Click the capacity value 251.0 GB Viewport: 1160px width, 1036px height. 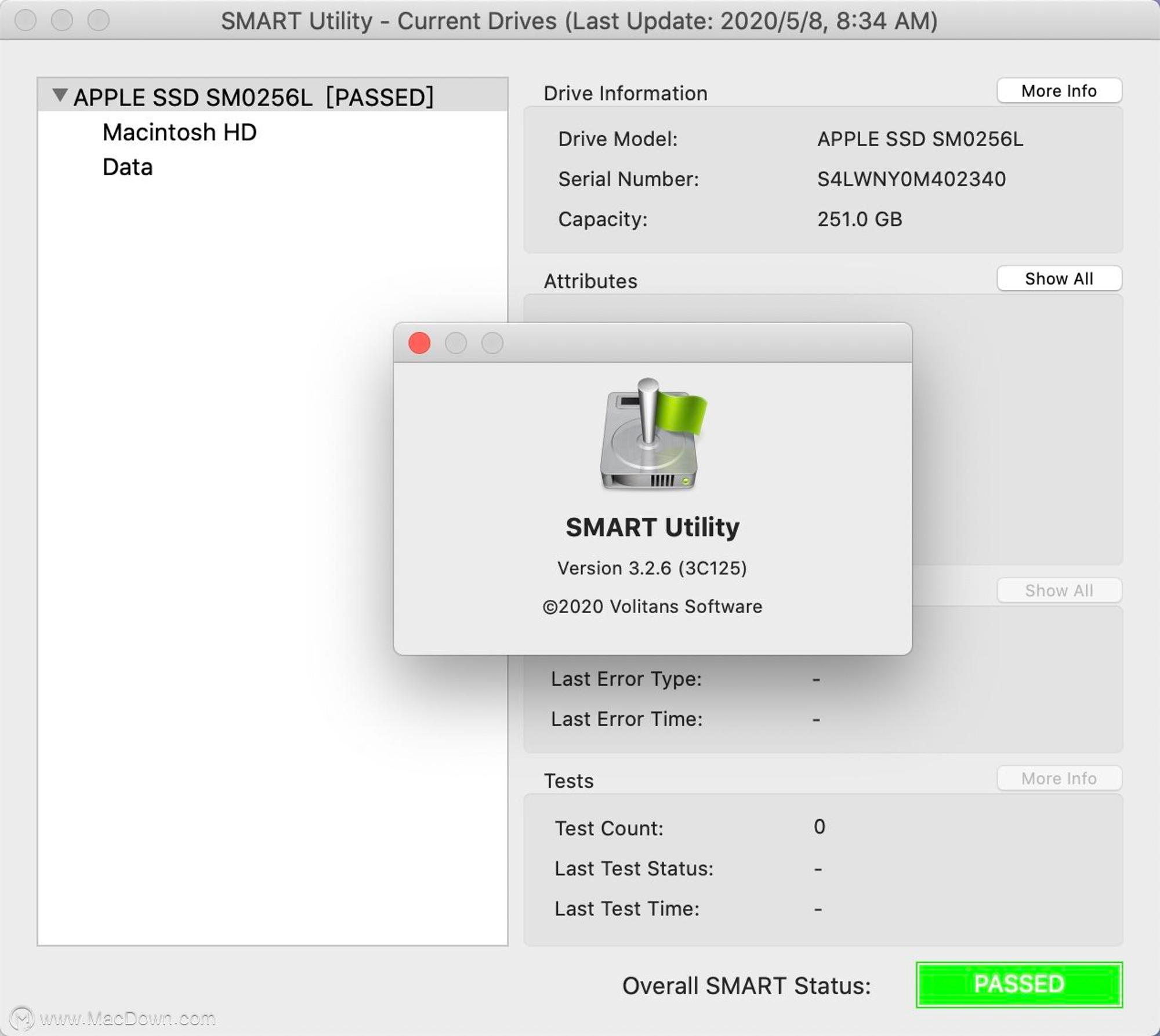coord(860,219)
